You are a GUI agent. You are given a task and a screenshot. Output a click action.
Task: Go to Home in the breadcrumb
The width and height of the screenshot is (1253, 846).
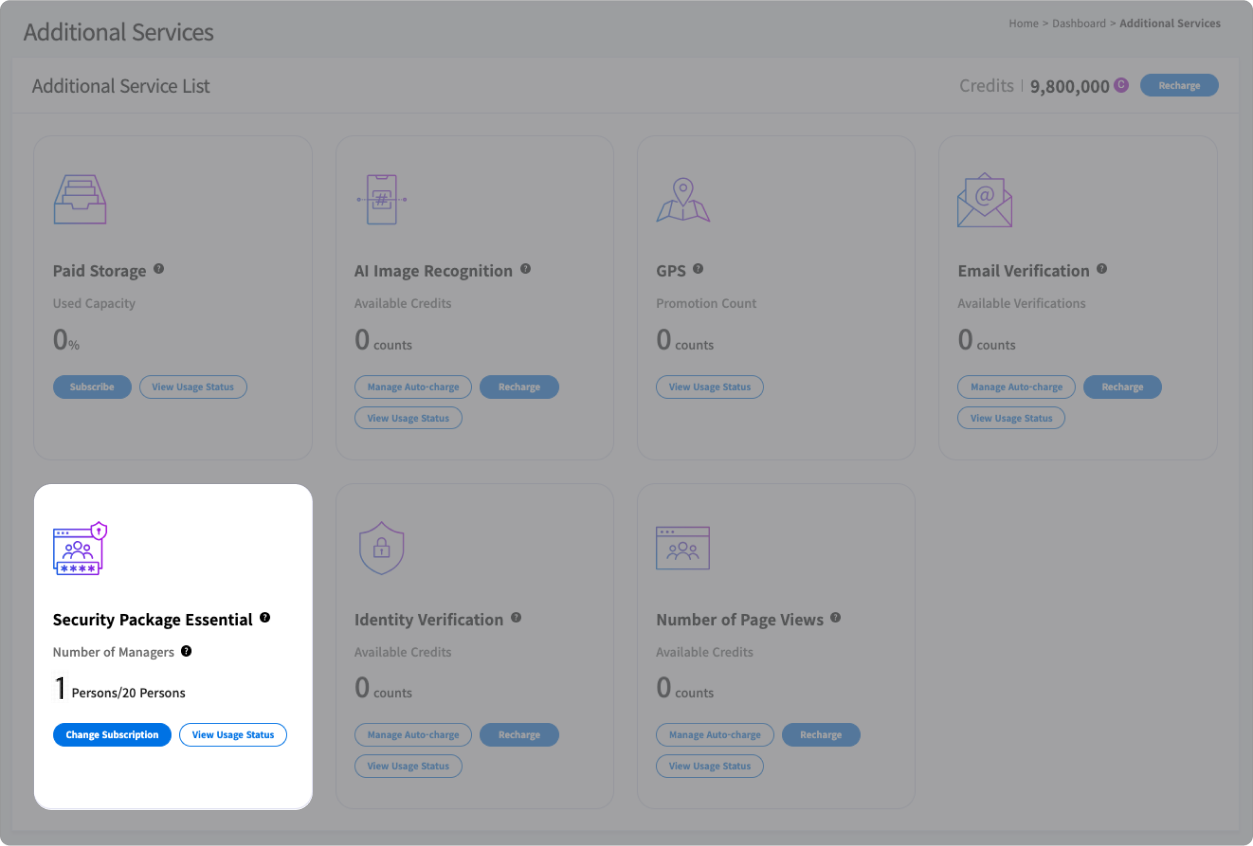(x=1023, y=23)
